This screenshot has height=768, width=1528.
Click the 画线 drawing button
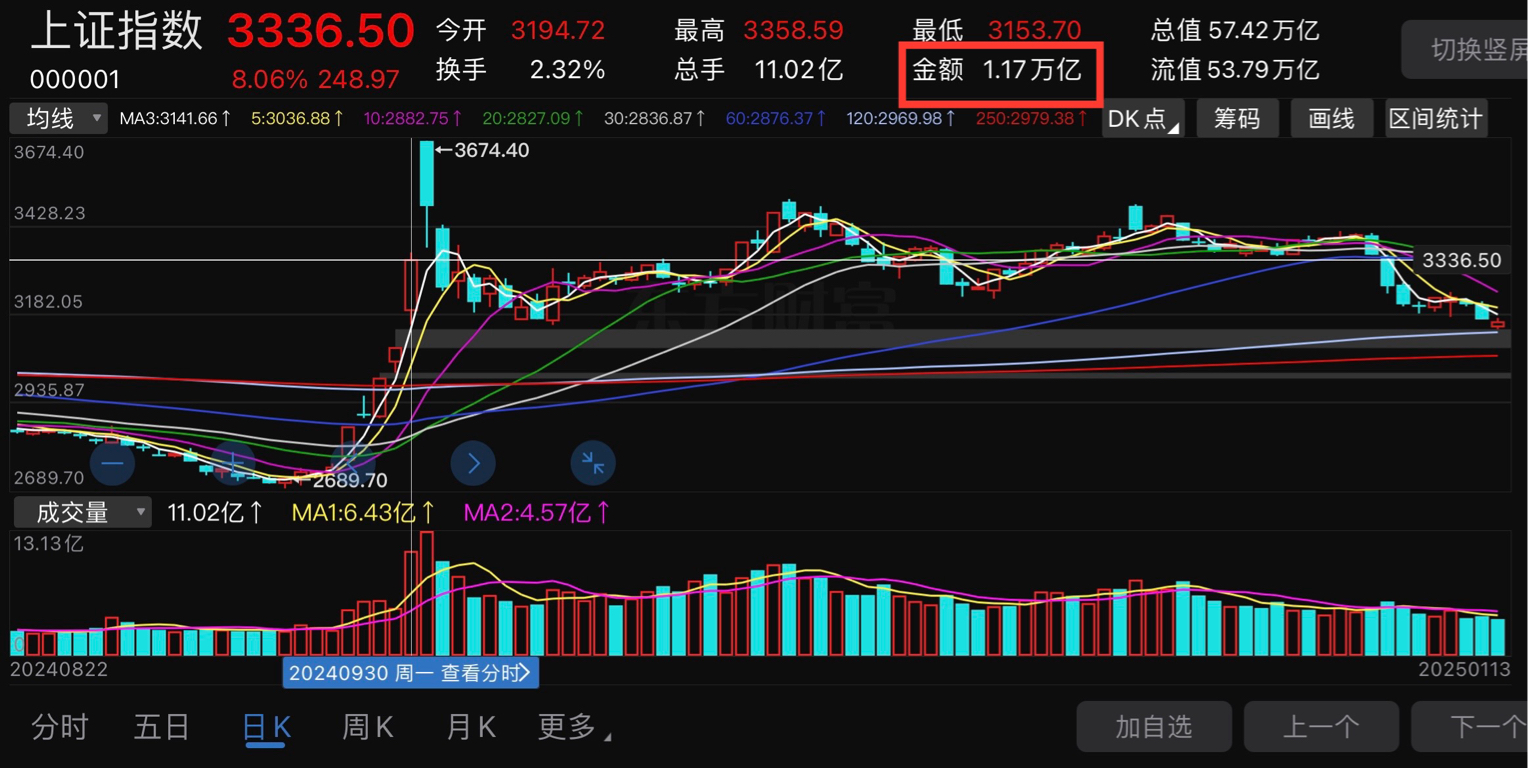[x=1331, y=119]
